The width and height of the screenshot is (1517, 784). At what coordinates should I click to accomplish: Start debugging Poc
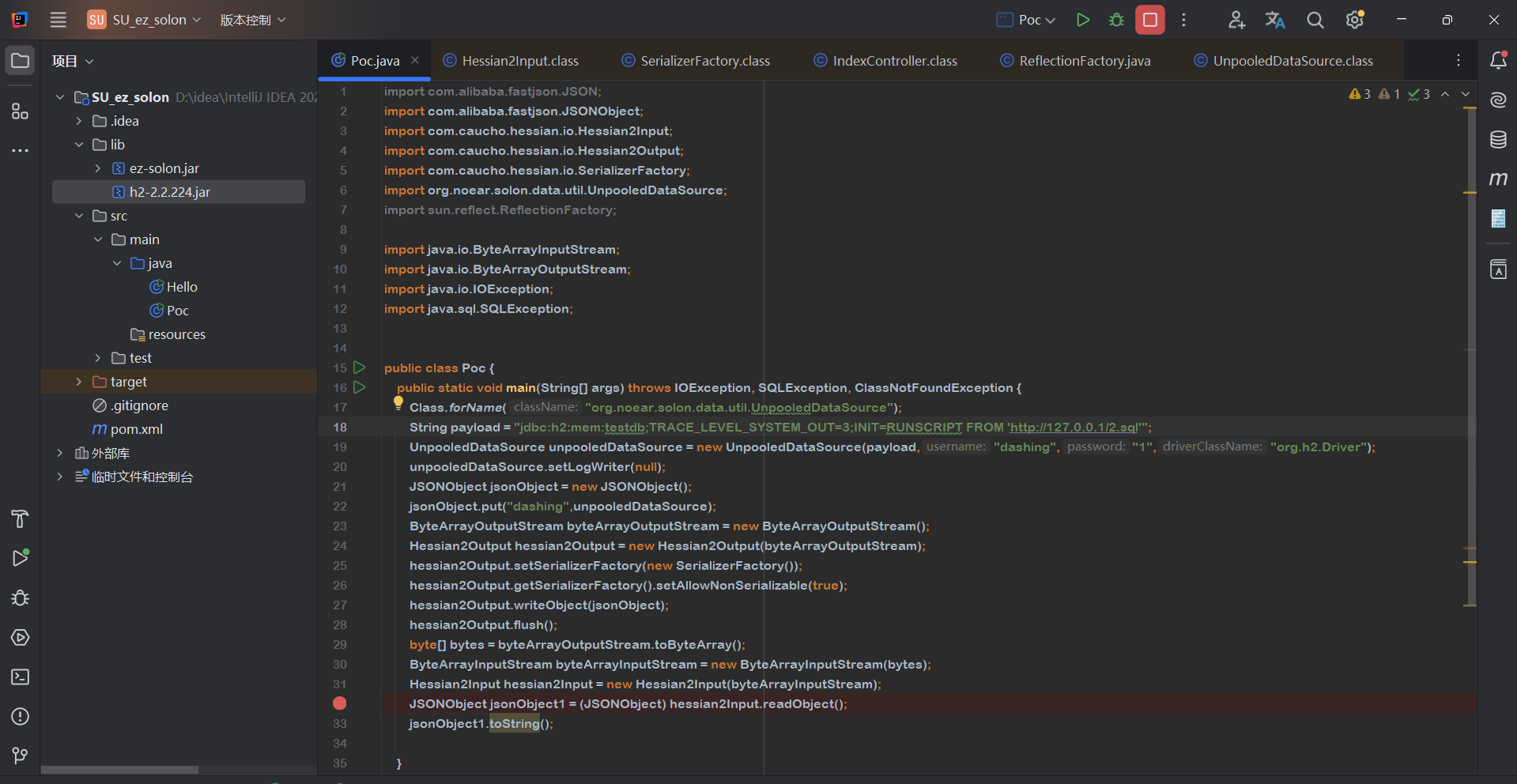[x=1116, y=20]
